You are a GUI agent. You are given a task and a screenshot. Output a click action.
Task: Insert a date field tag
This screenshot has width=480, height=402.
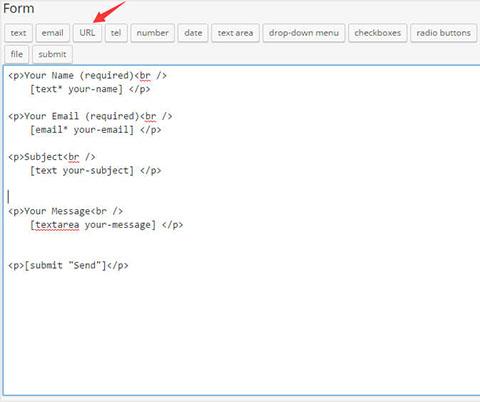(x=193, y=33)
